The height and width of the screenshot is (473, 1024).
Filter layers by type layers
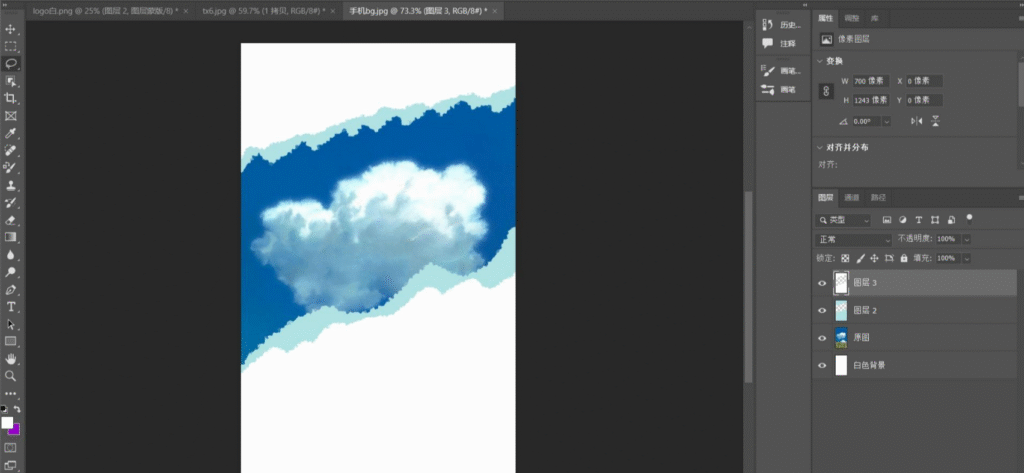click(919, 220)
